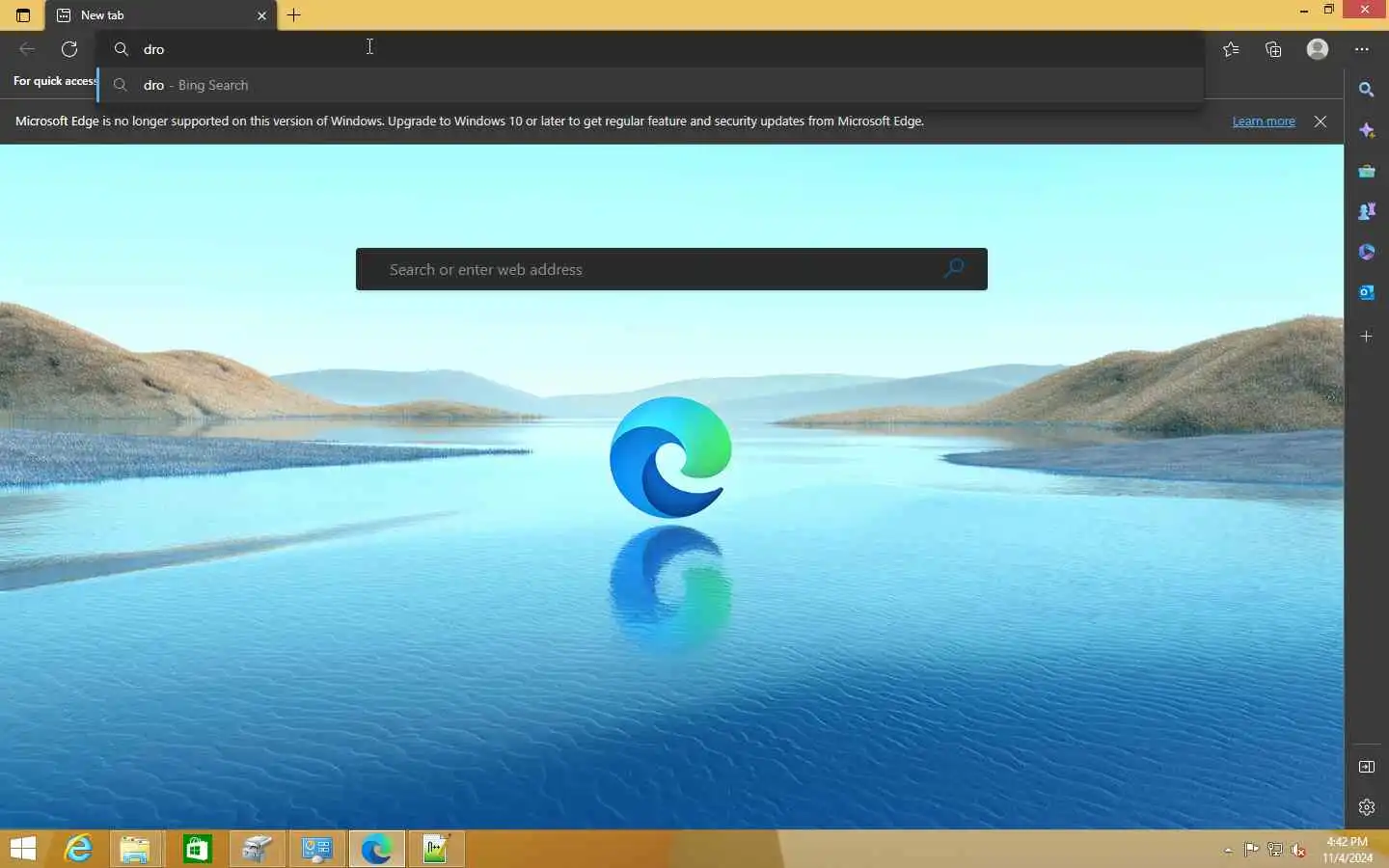Switch to Microsoft Edge in the taskbar

click(376, 849)
